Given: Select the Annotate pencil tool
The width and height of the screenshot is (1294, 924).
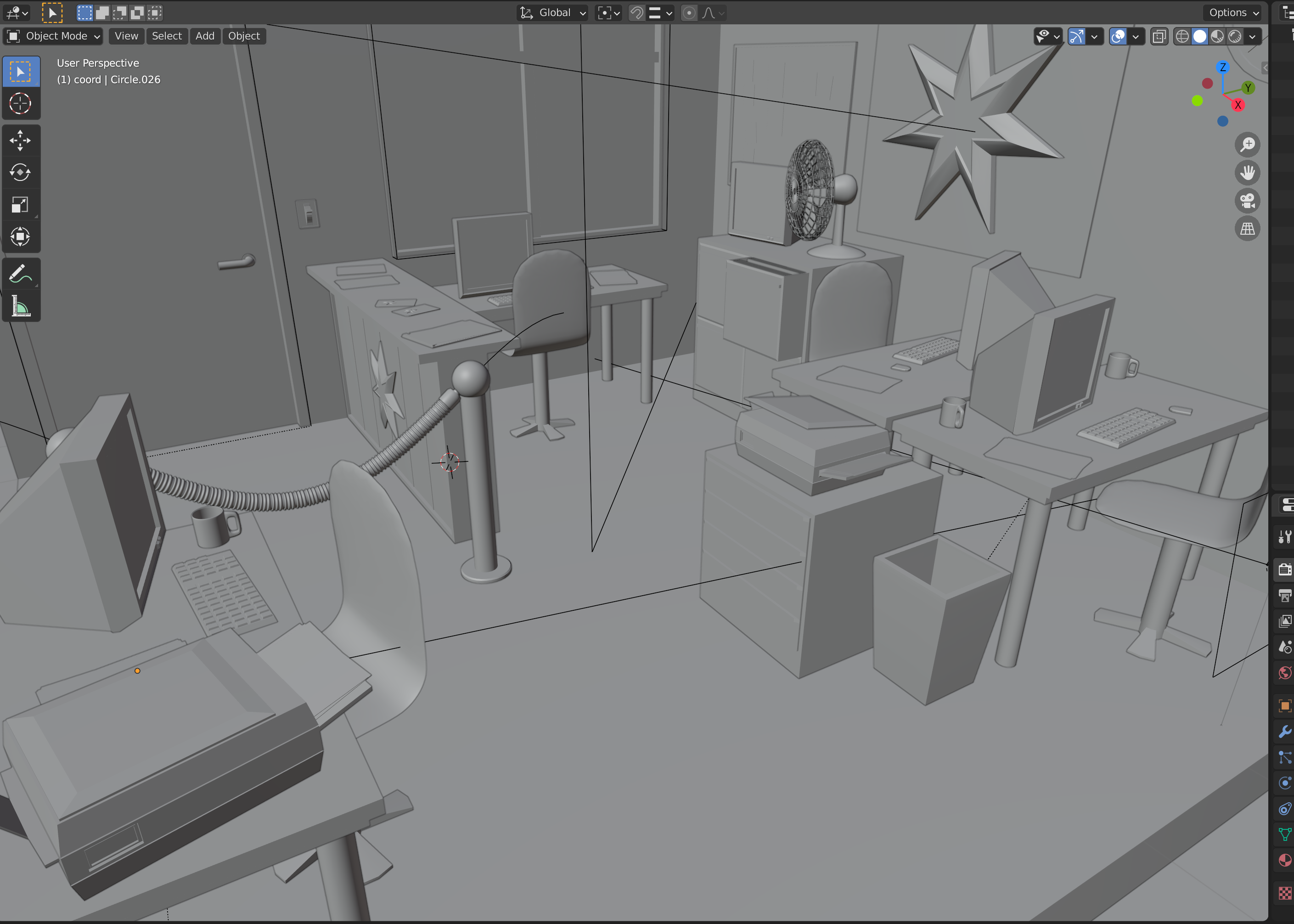Looking at the screenshot, I should (21, 274).
